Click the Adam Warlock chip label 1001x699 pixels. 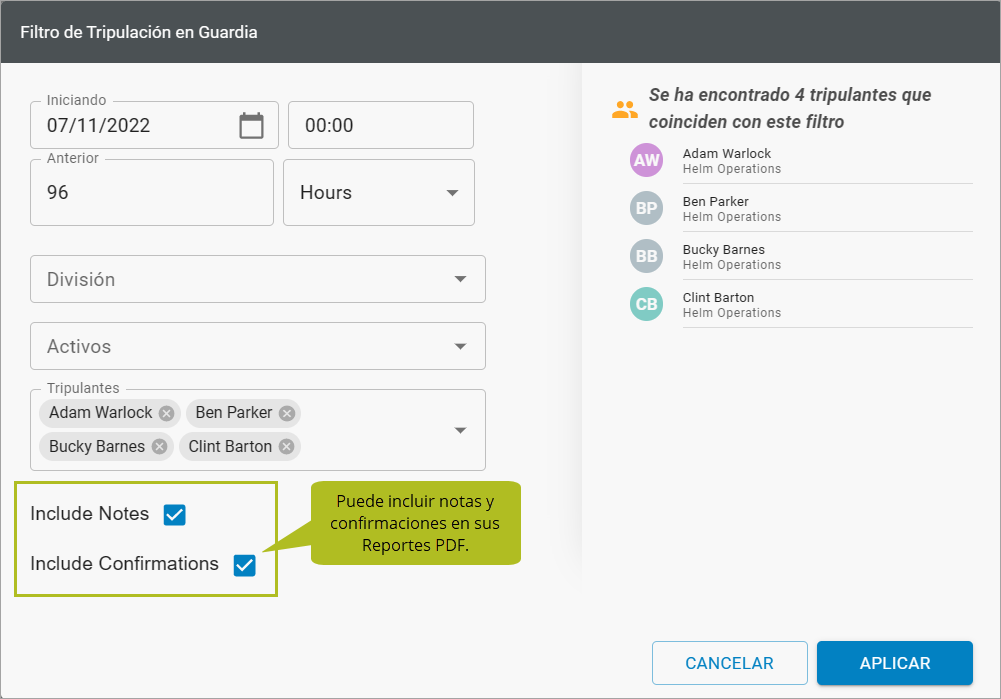101,413
